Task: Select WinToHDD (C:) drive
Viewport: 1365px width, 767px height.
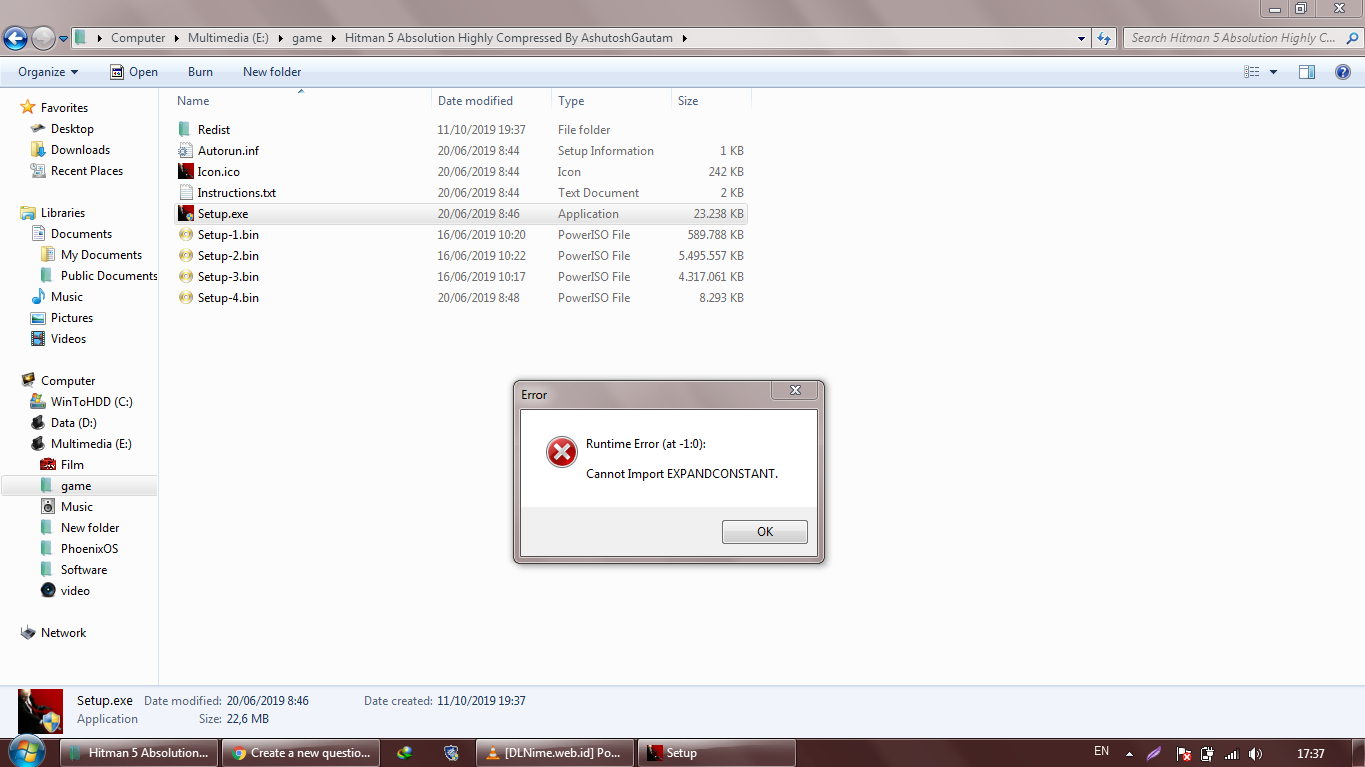Action: coord(91,402)
